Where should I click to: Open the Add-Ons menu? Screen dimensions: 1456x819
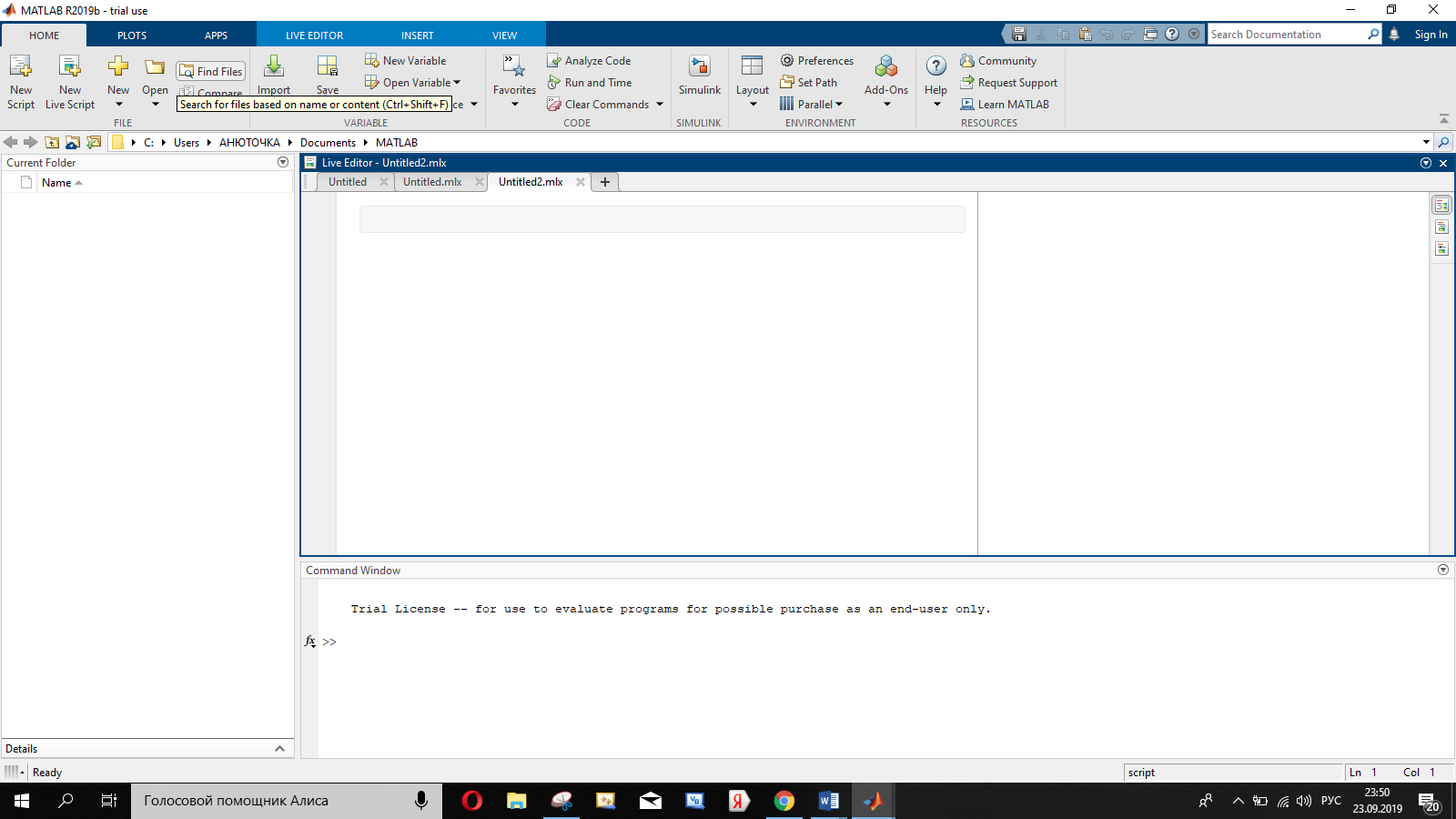pos(886,80)
